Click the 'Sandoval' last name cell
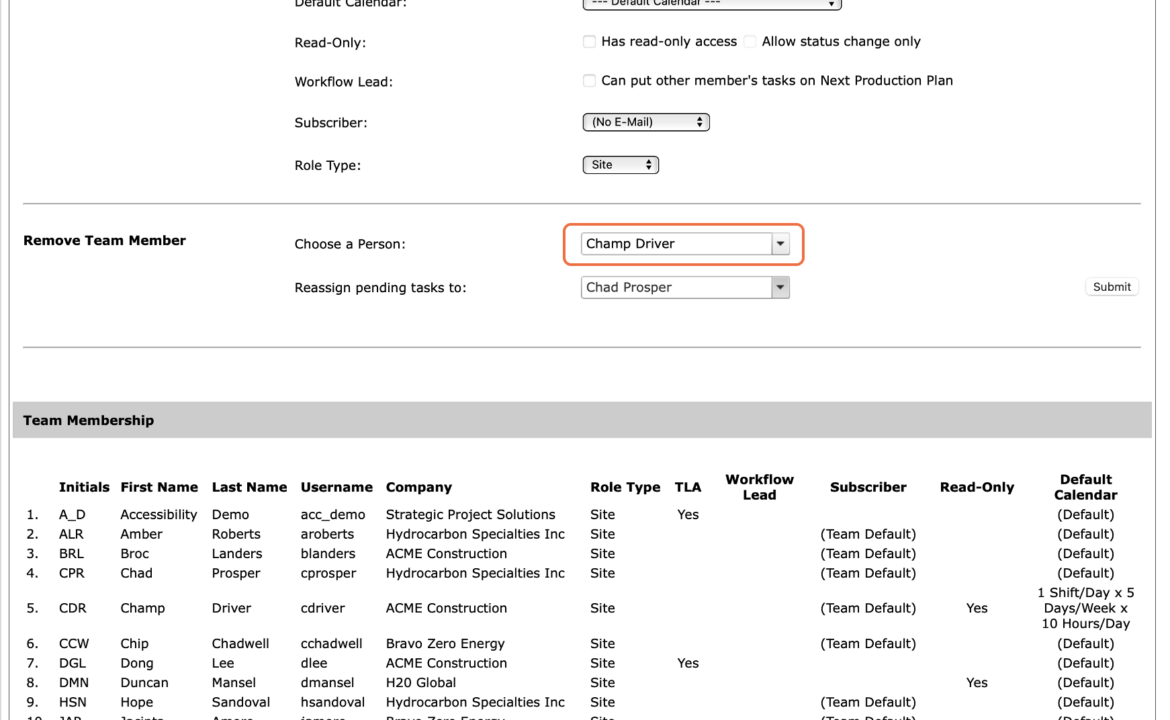This screenshot has height=720, width=1170. click(x=241, y=702)
